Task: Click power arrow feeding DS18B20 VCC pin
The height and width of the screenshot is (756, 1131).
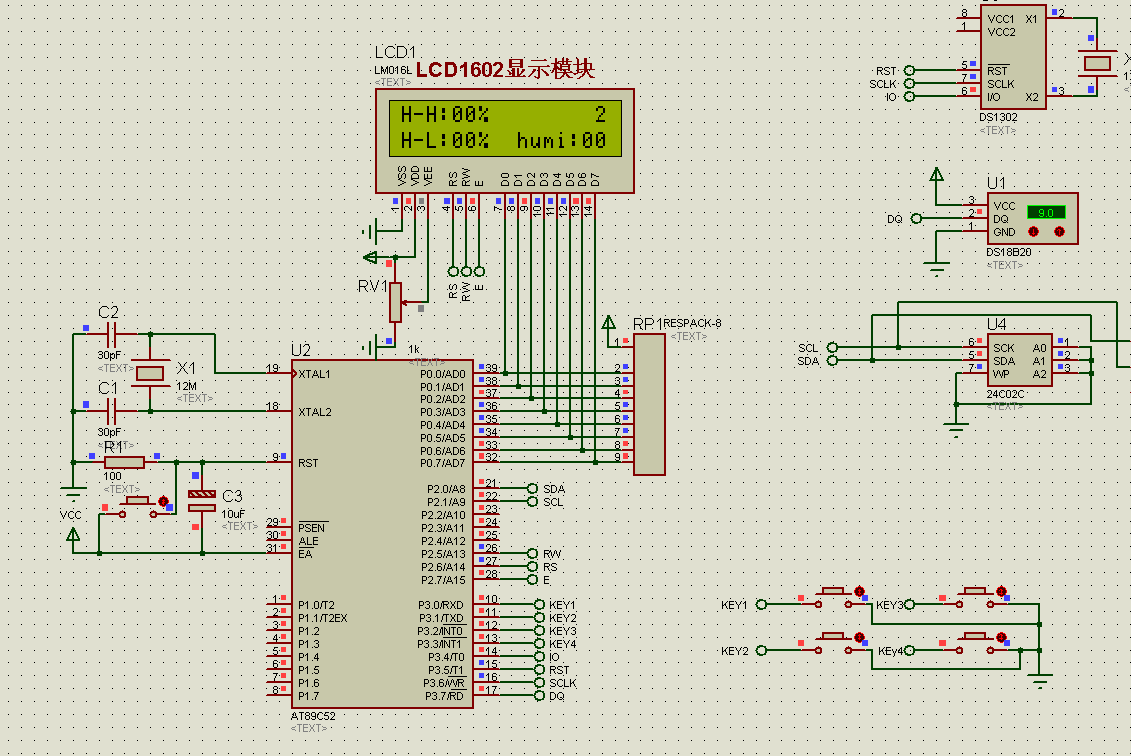Action: pyautogui.click(x=936, y=174)
